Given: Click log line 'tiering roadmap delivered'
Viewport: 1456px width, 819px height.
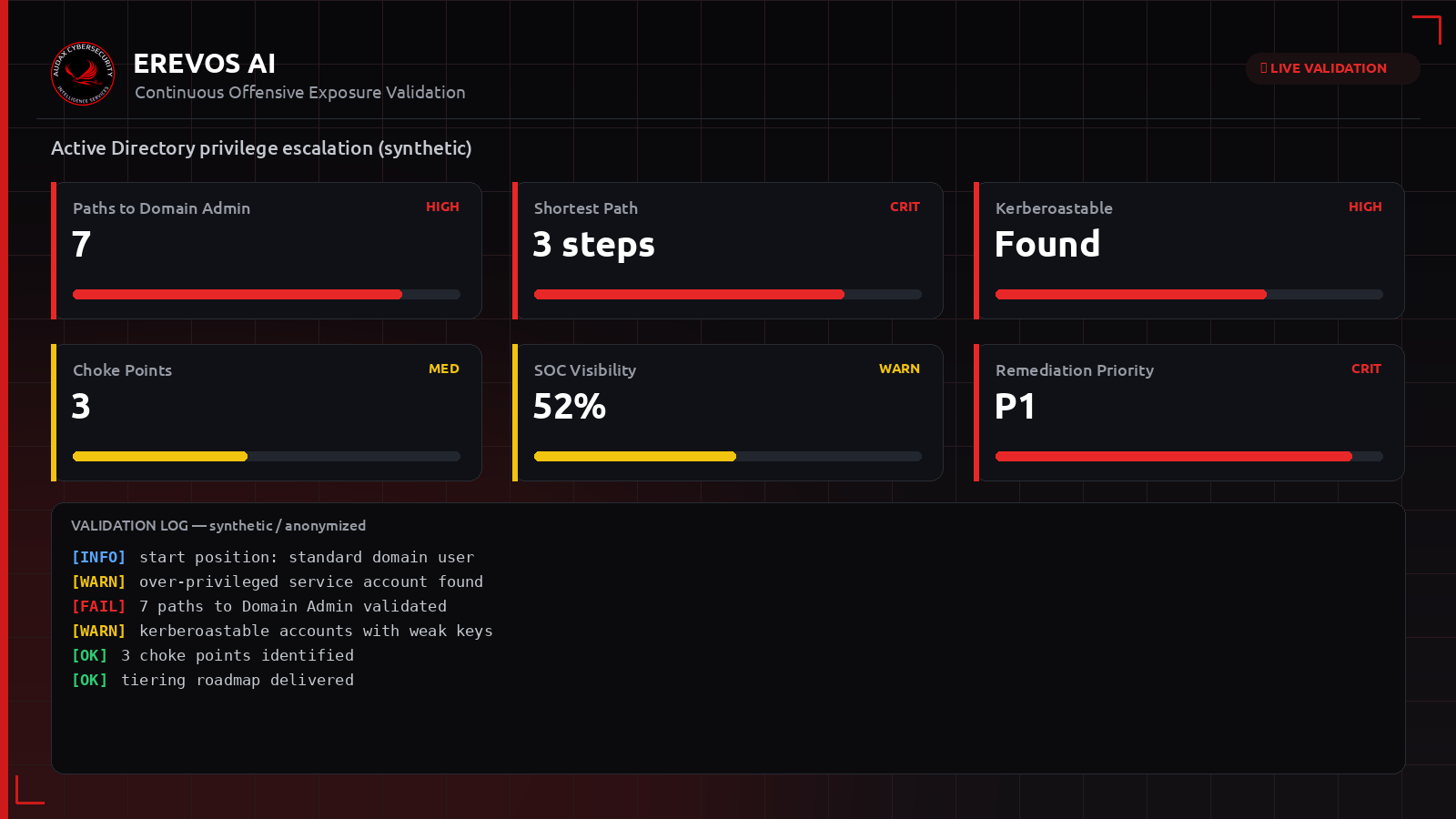Looking at the screenshot, I should (x=238, y=680).
